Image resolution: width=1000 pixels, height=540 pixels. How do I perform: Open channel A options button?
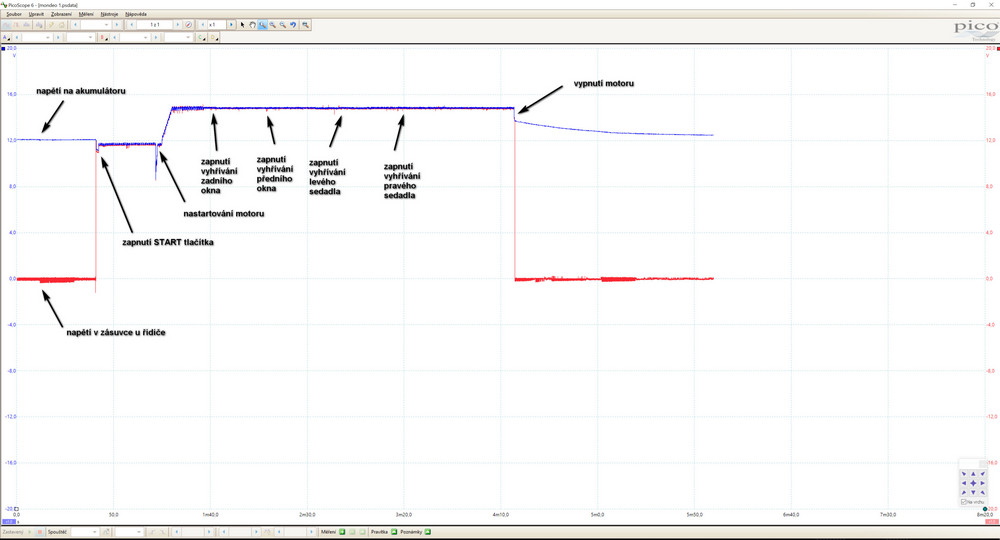(7, 37)
